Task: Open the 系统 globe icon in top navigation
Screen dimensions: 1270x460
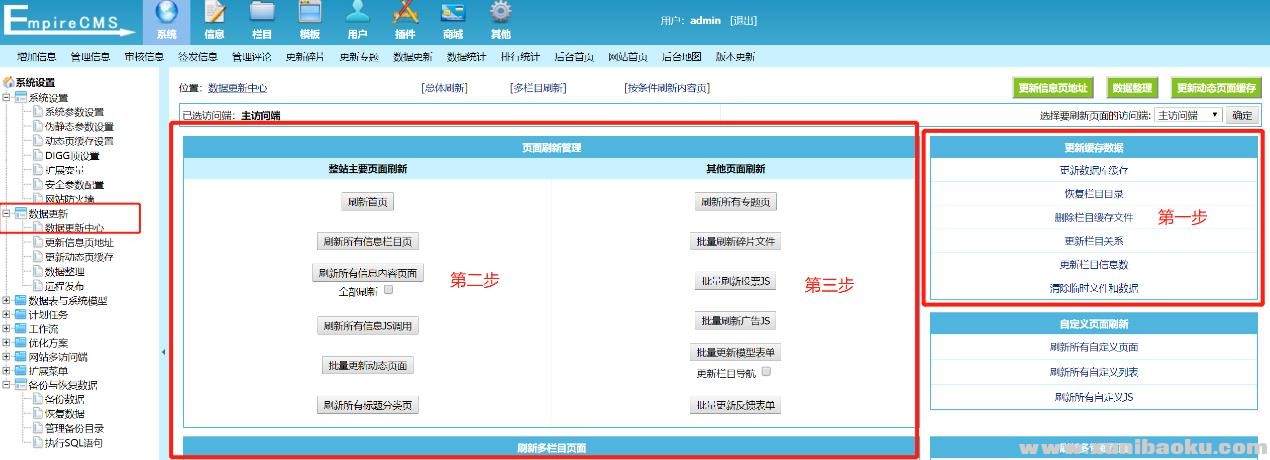Action: tap(167, 14)
